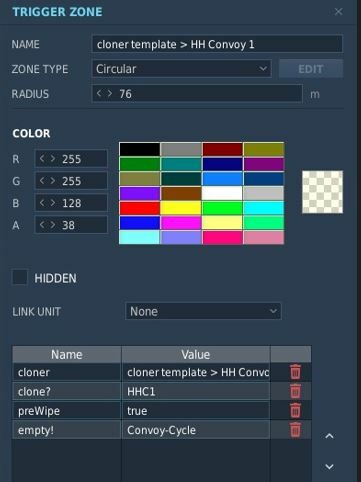Increase the G color value
The width and height of the screenshot is (361, 482).
53,181
